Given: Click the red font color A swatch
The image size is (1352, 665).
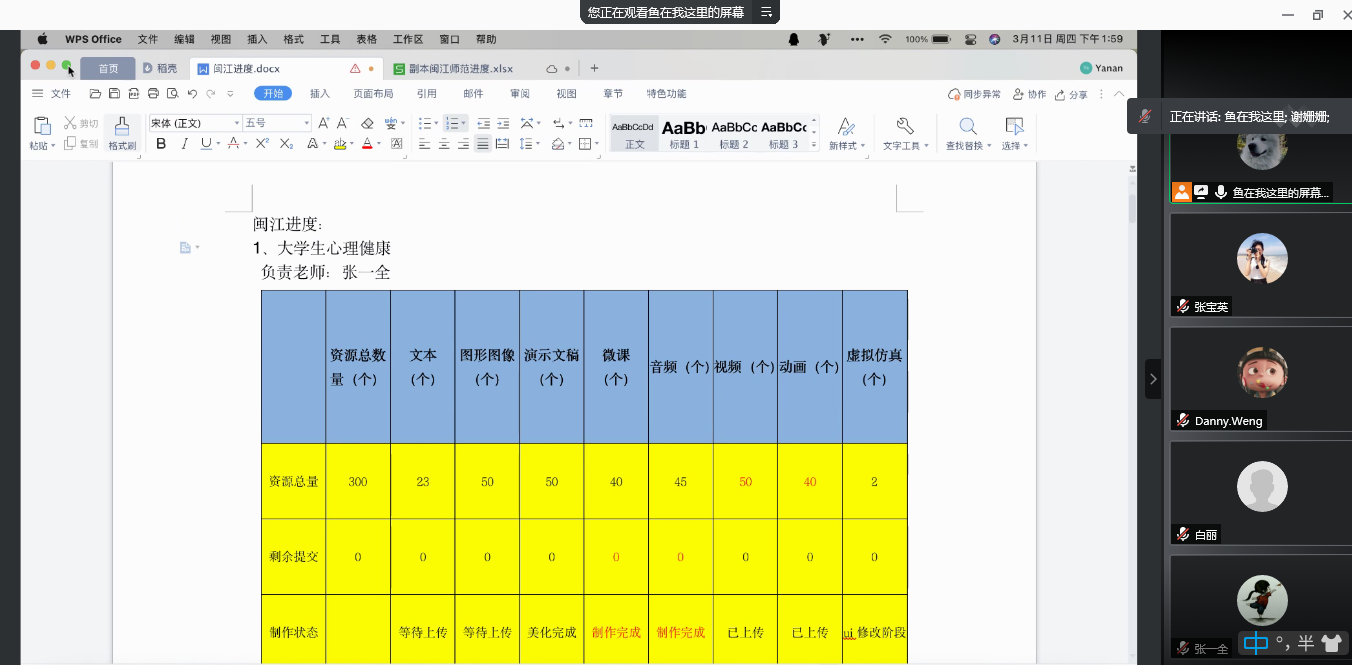Looking at the screenshot, I should [366, 144].
